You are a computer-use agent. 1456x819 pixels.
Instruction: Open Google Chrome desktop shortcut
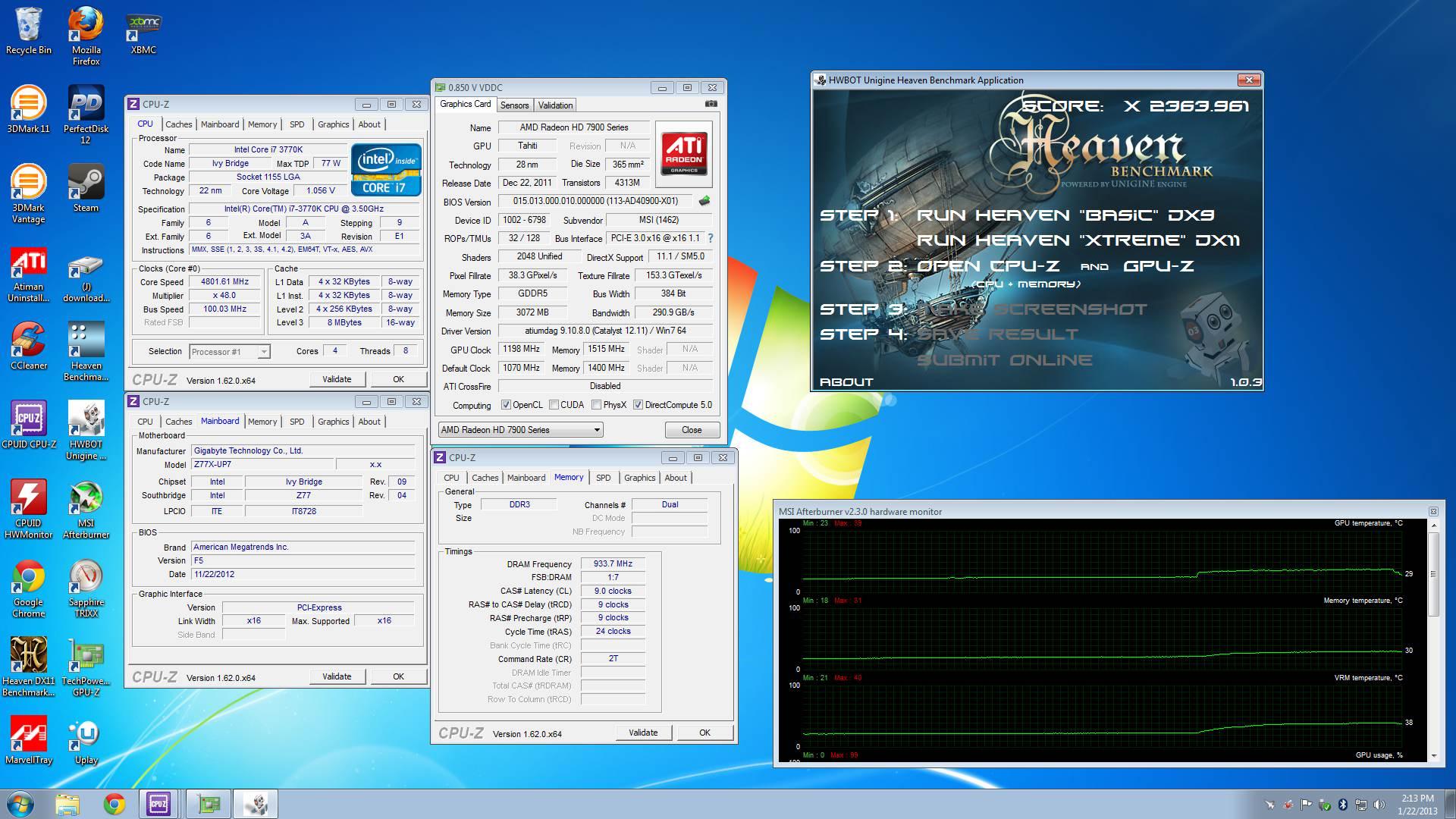point(28,588)
